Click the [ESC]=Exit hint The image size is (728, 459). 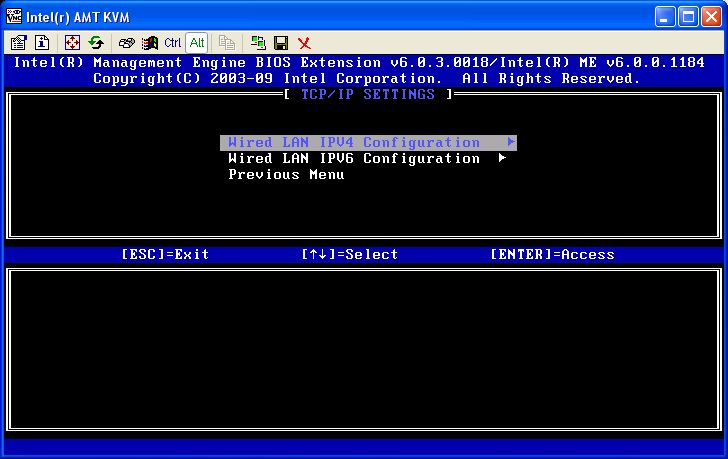coord(165,255)
